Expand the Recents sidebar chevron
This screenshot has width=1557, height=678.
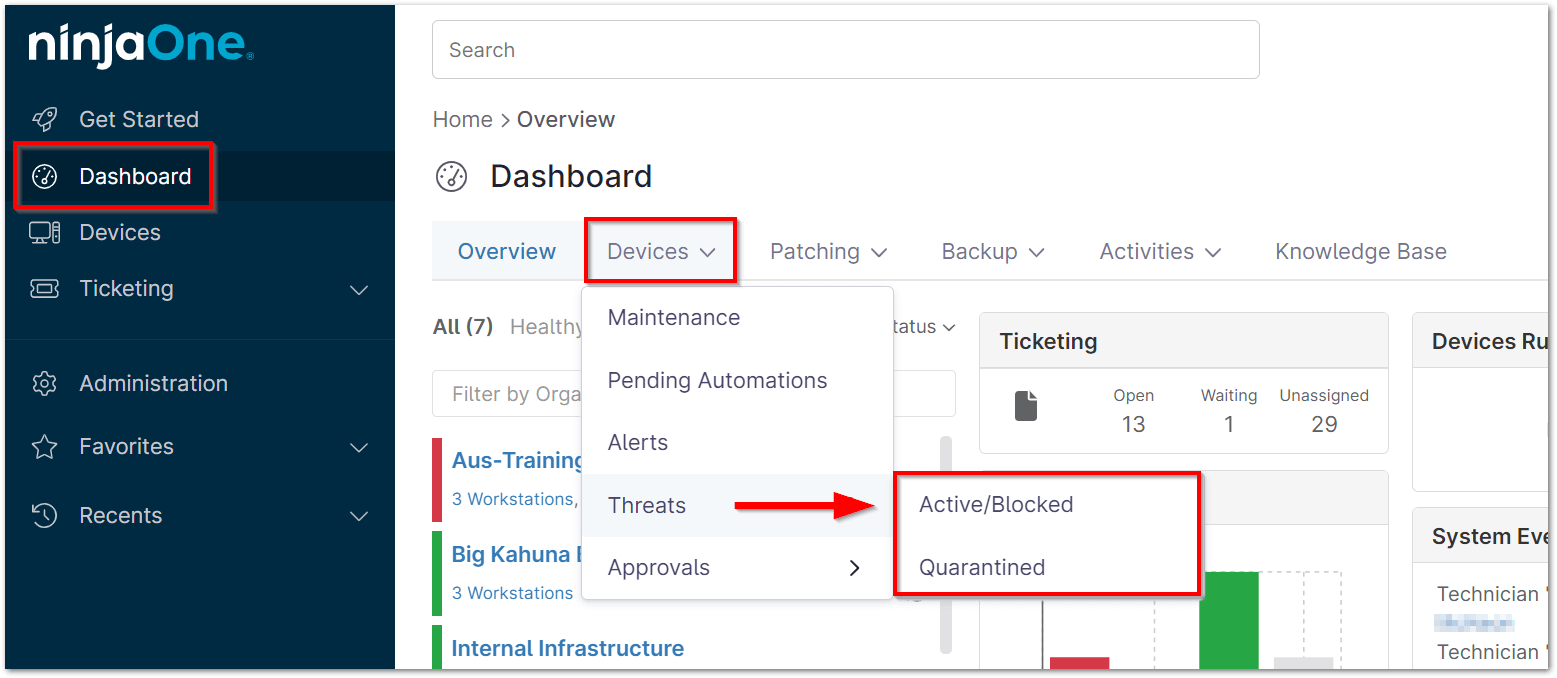(x=359, y=517)
